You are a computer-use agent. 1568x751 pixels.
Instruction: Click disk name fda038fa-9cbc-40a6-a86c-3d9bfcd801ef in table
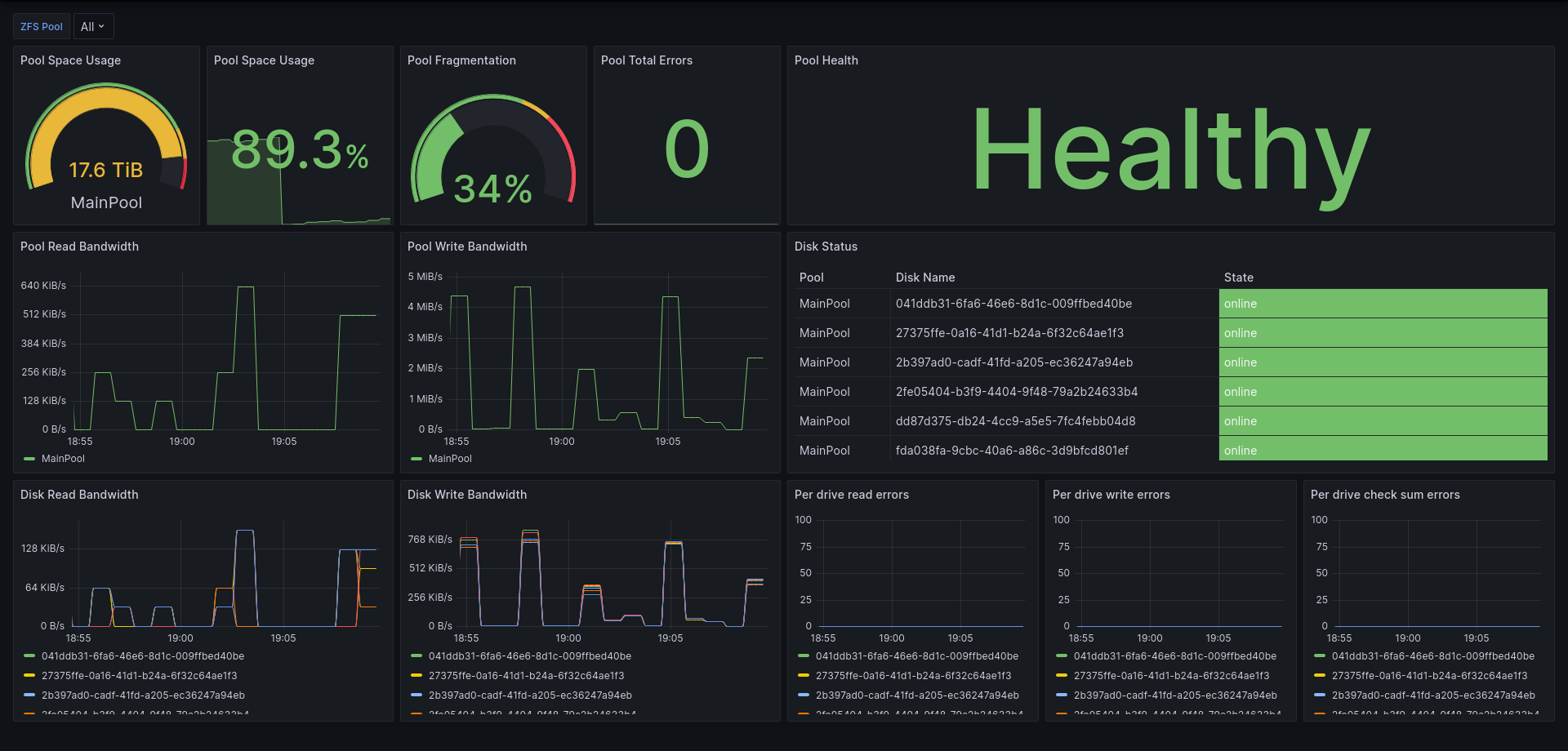point(1012,451)
